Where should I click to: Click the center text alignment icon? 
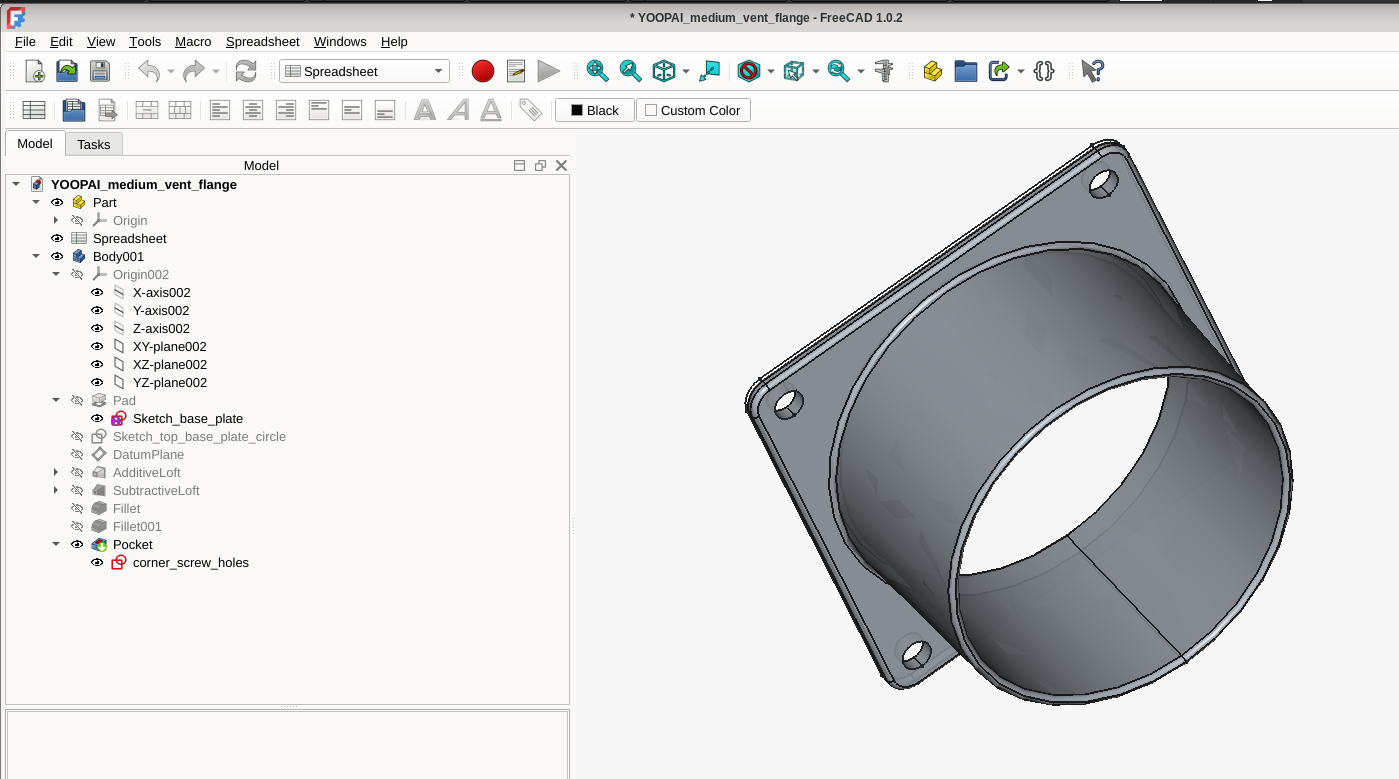(253, 110)
